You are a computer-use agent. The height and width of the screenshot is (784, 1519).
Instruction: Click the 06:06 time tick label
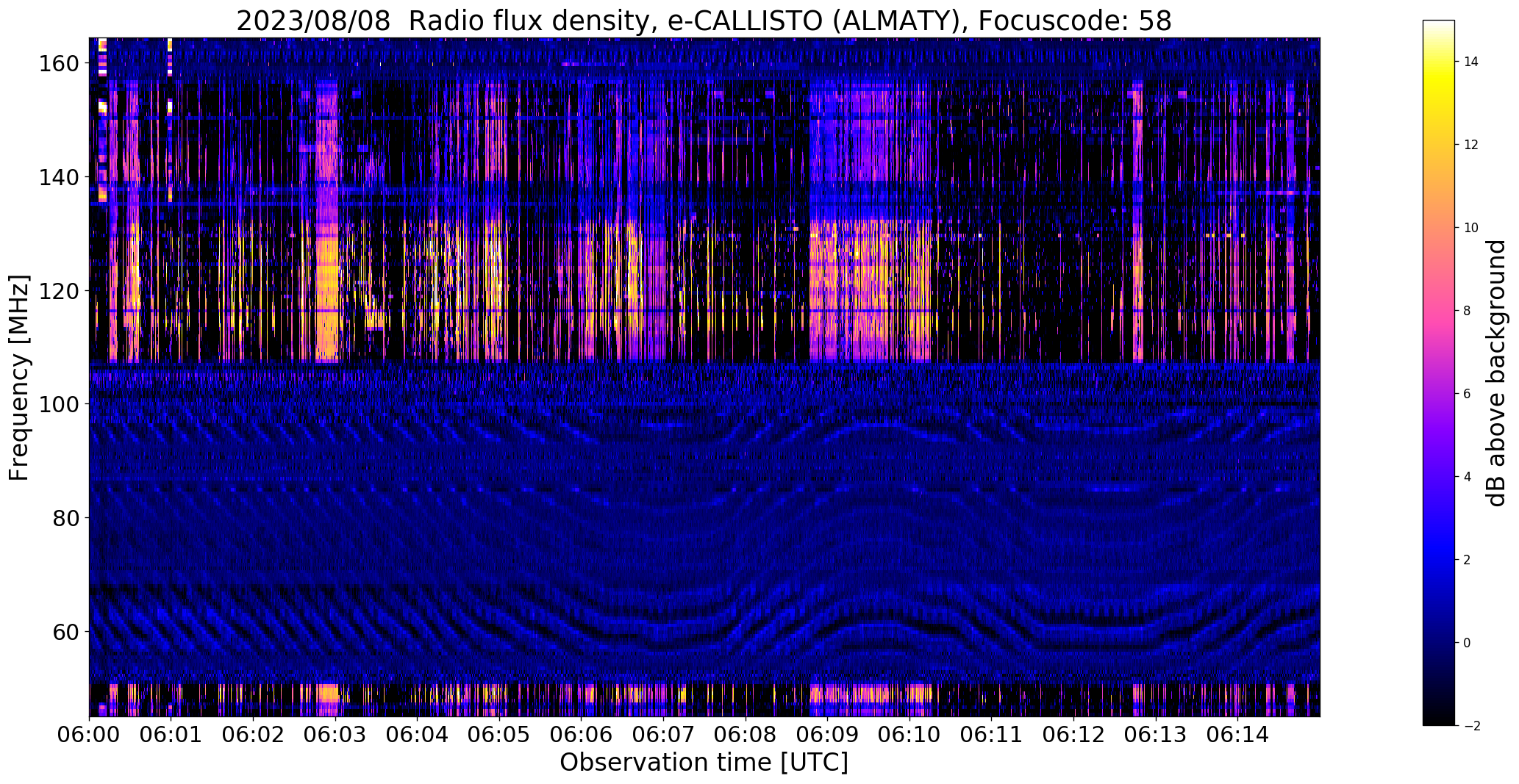(581, 736)
